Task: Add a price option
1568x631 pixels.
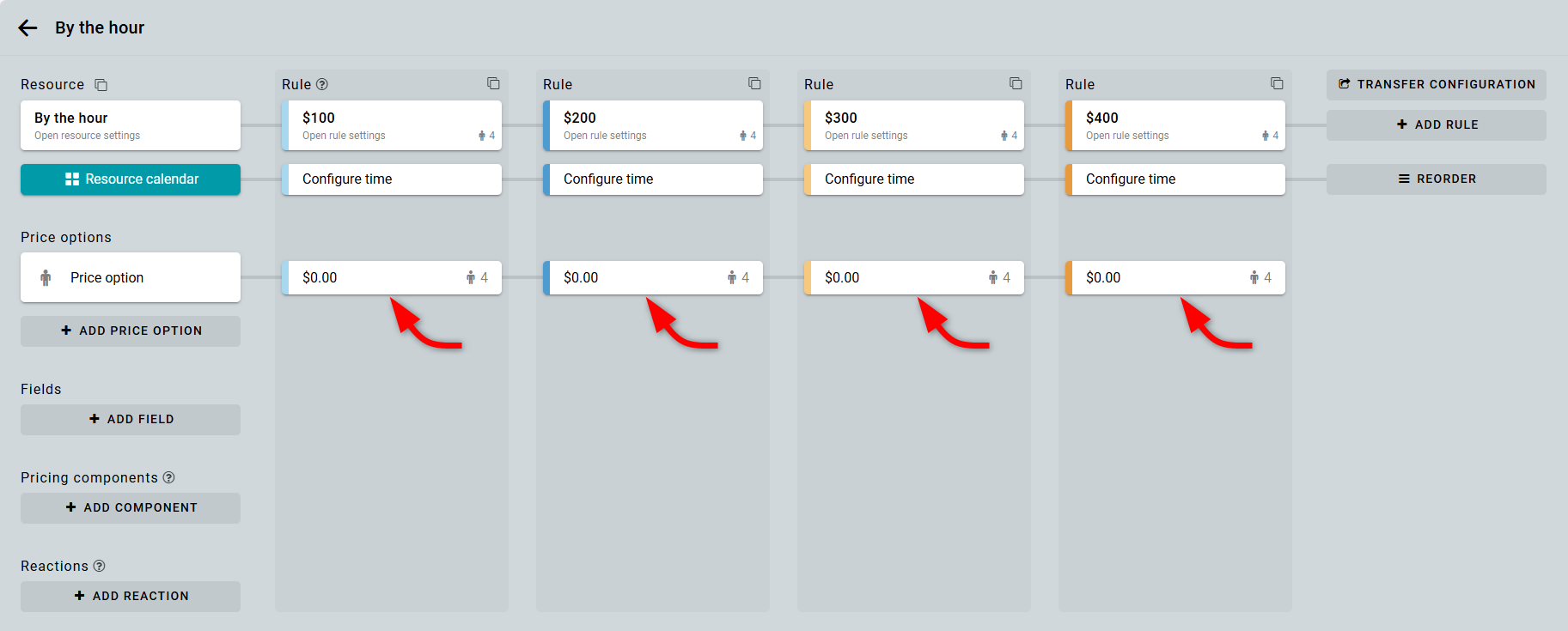Action: click(131, 331)
